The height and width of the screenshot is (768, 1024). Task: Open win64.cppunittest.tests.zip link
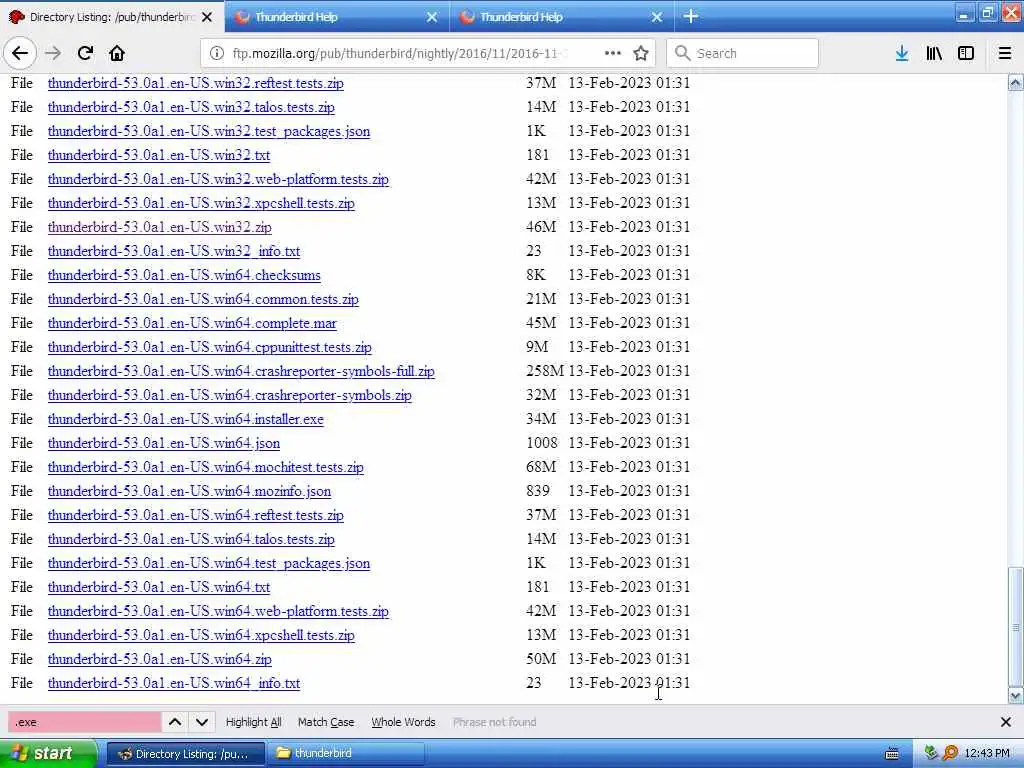pos(210,347)
